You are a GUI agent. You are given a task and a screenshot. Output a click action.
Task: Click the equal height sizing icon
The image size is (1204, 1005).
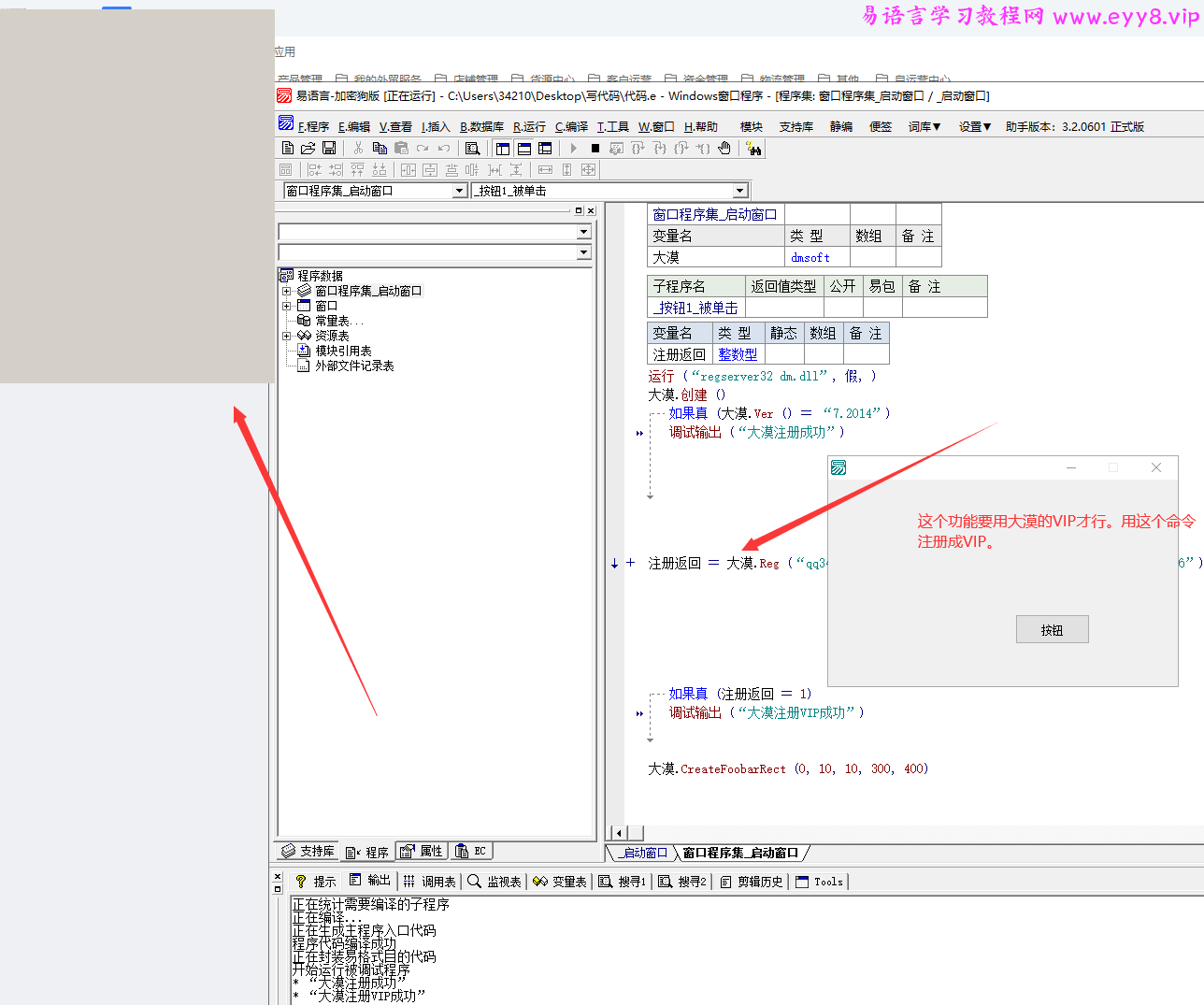click(x=566, y=169)
